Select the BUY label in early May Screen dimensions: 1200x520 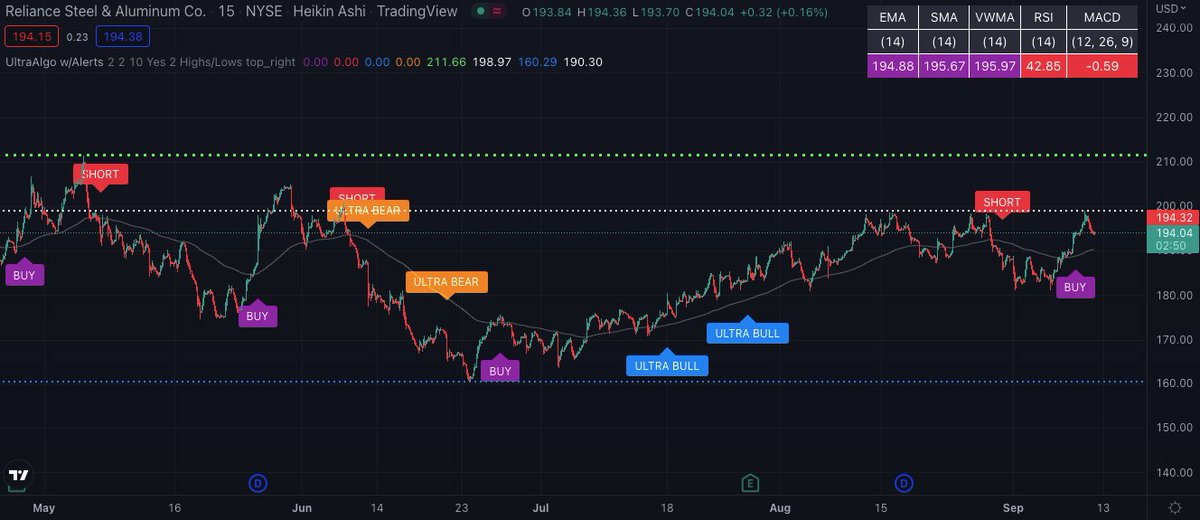coord(25,273)
